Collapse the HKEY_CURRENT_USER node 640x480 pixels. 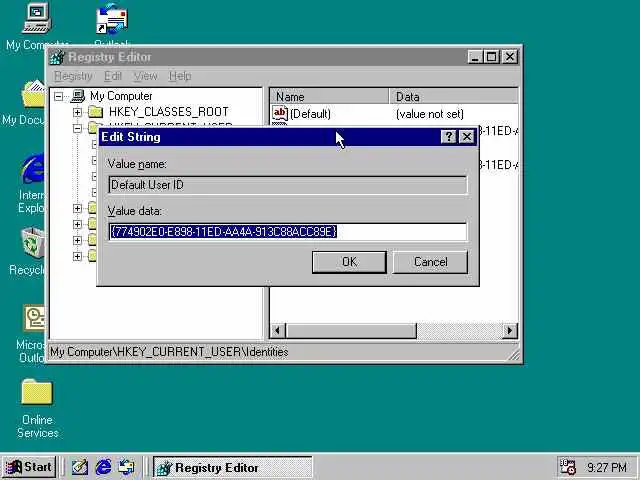tap(77, 129)
